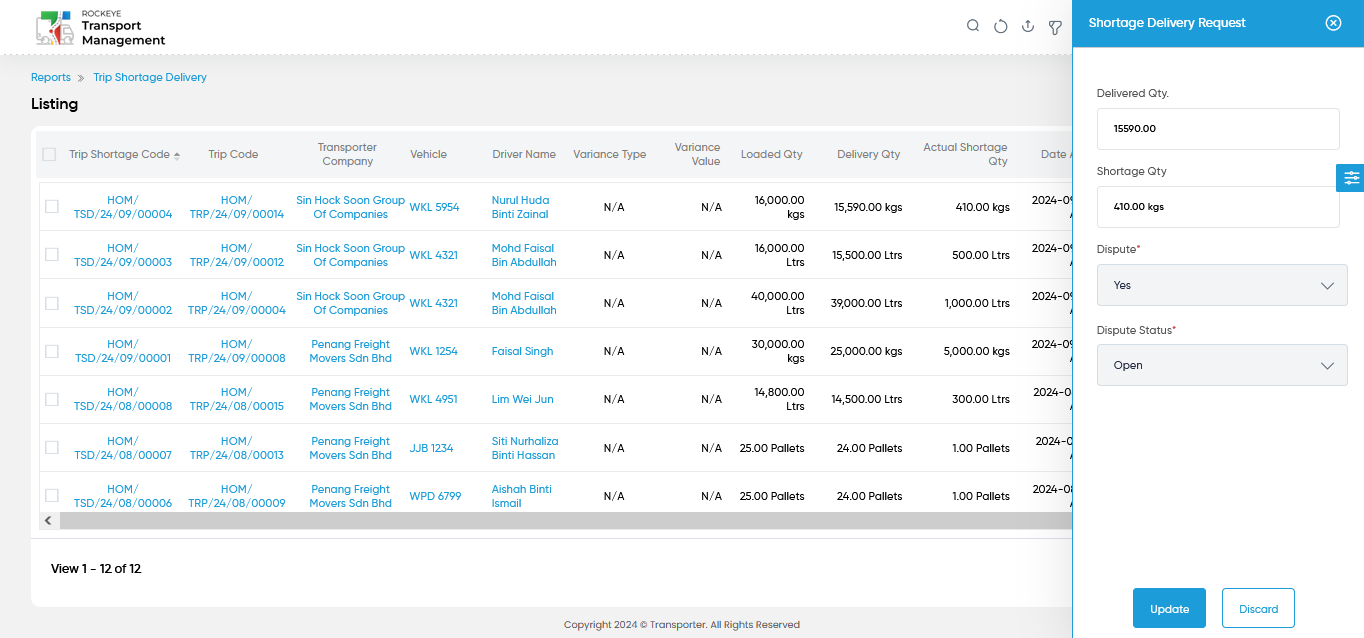
Task: Click the Trip Code column header
Action: (x=233, y=154)
